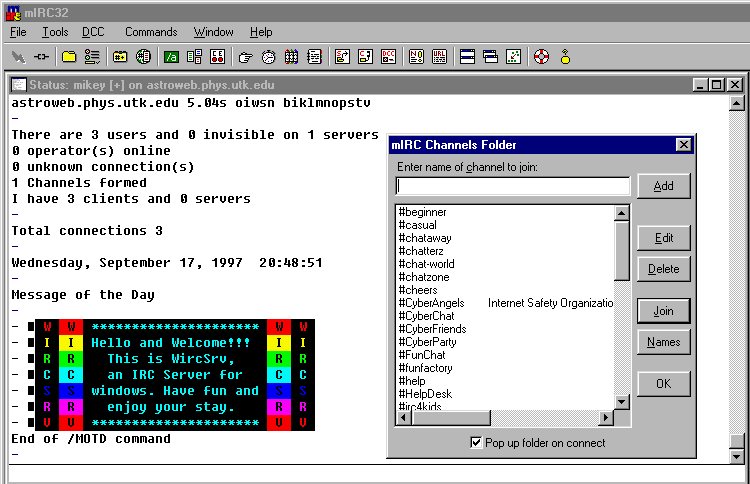Open the Commands menu
The image size is (750, 484).
(x=151, y=32)
